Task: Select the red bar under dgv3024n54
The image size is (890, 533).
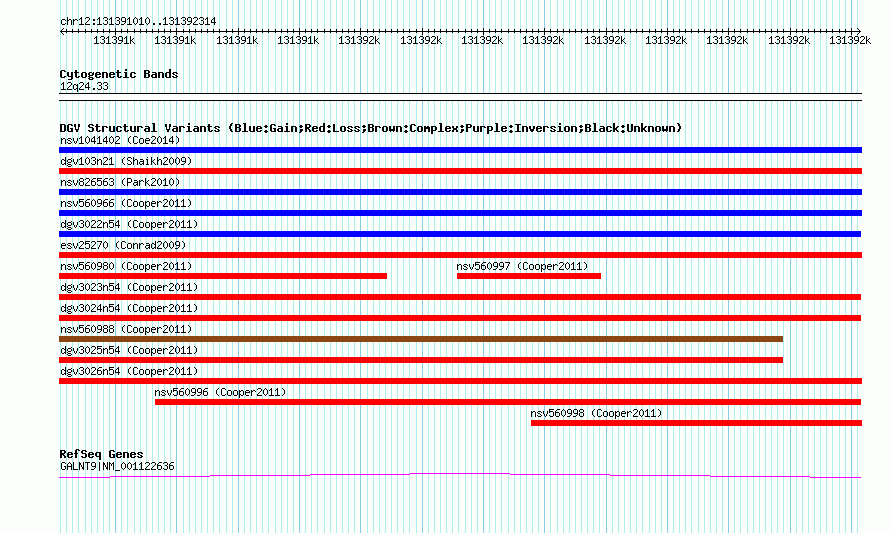Action: coord(460,318)
